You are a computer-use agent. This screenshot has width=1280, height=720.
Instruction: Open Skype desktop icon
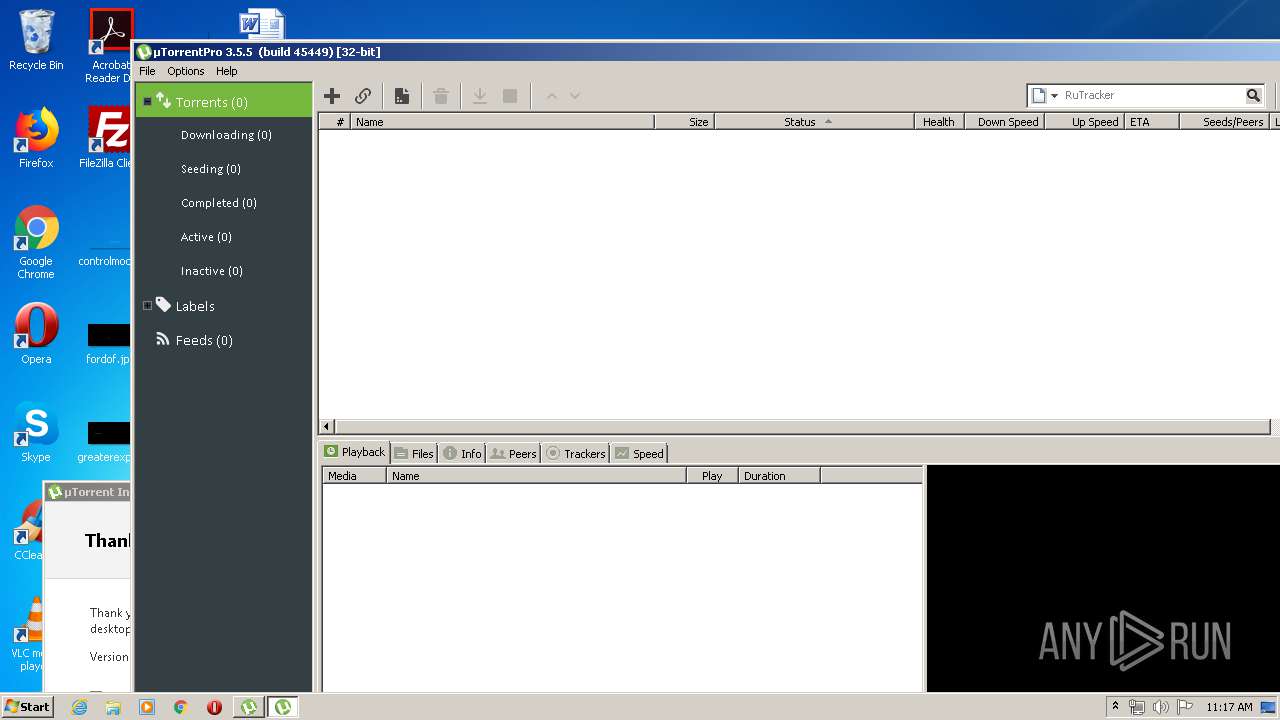(36, 432)
